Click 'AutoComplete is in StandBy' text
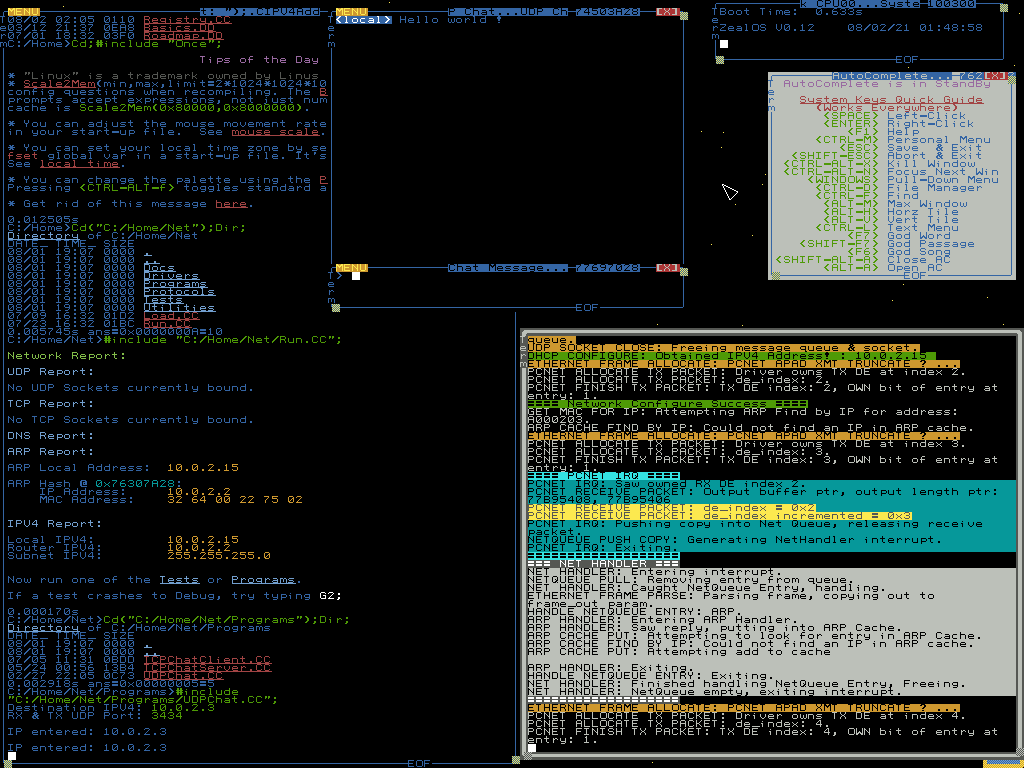The width and height of the screenshot is (1024, 768). [x=888, y=84]
